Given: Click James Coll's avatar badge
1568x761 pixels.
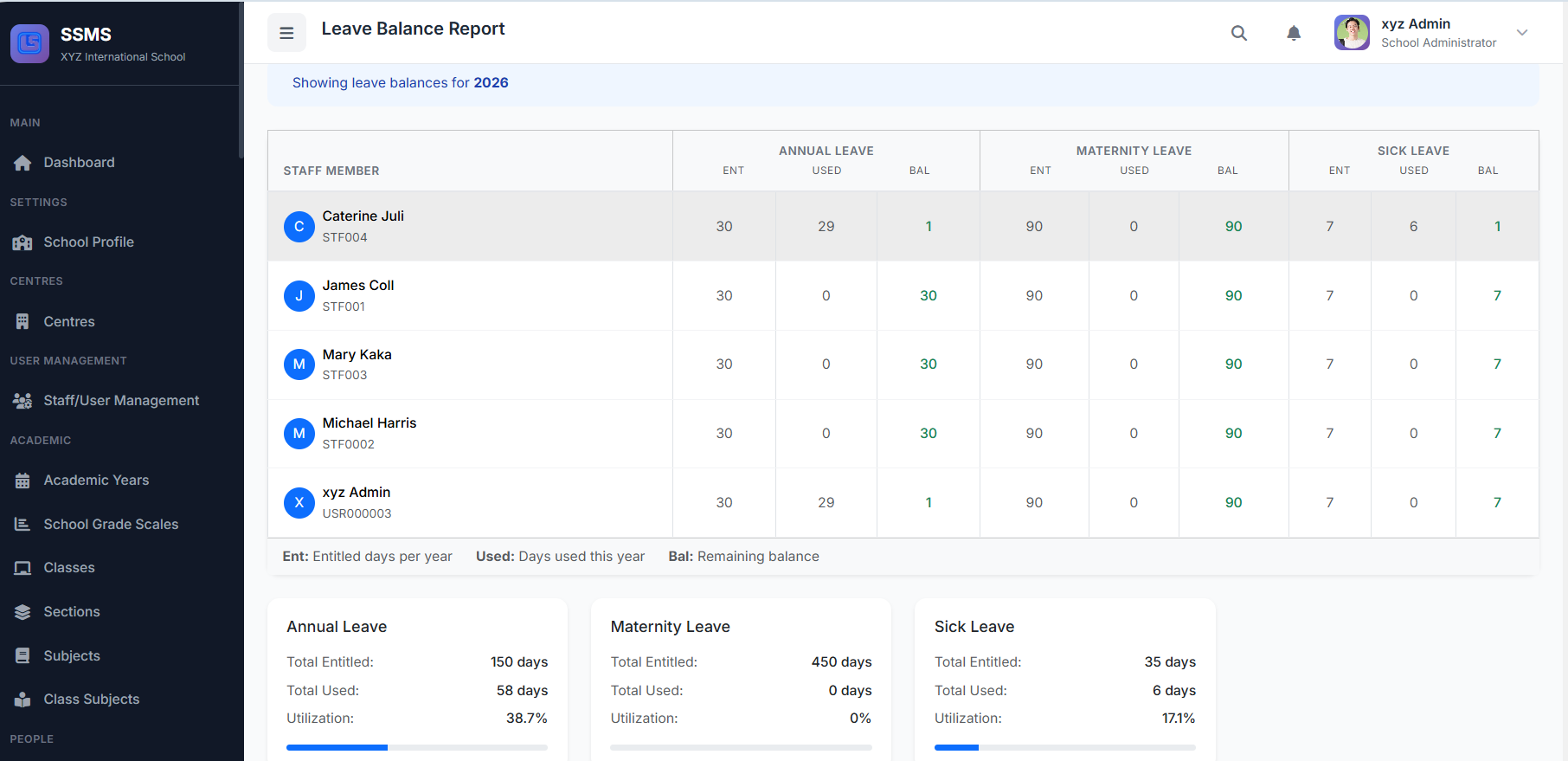Looking at the screenshot, I should point(299,296).
